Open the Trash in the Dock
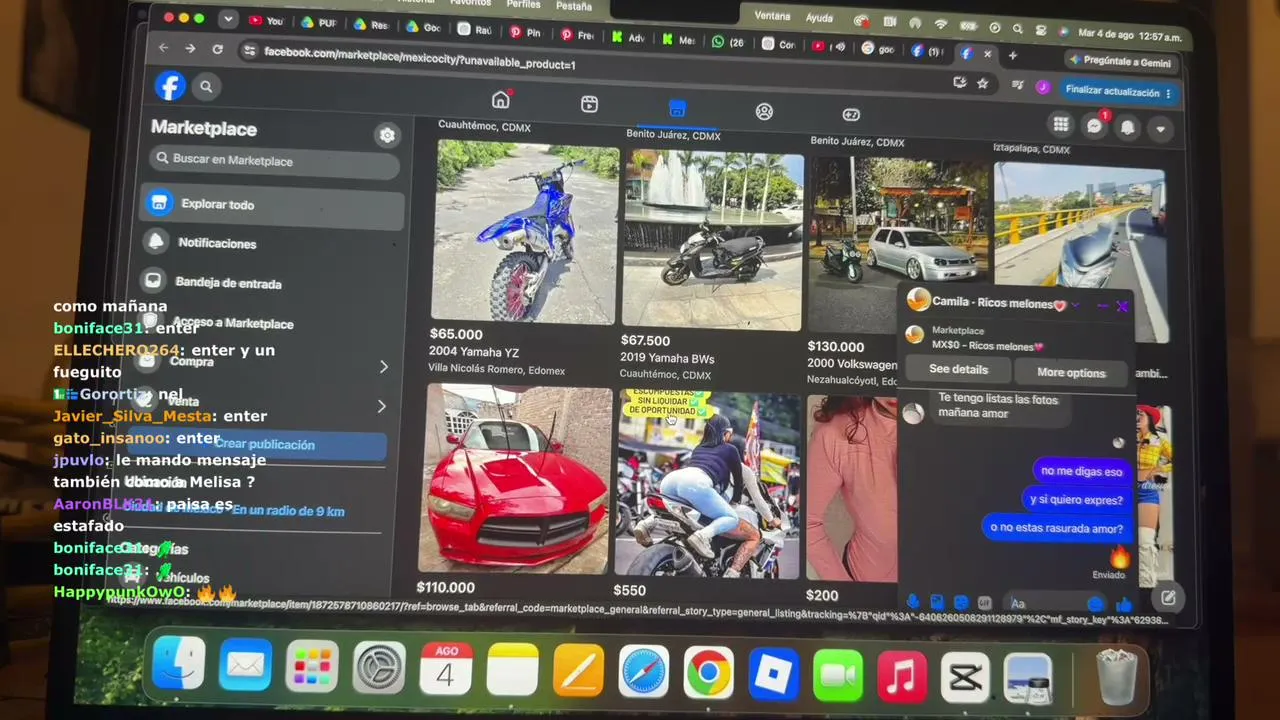 pyautogui.click(x=1117, y=678)
